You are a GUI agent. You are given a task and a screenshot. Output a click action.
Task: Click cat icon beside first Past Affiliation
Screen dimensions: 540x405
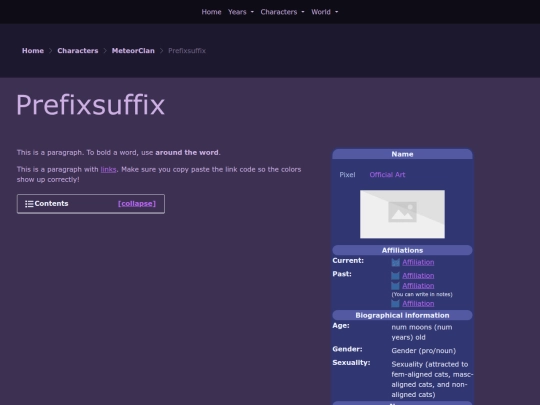[396, 276]
